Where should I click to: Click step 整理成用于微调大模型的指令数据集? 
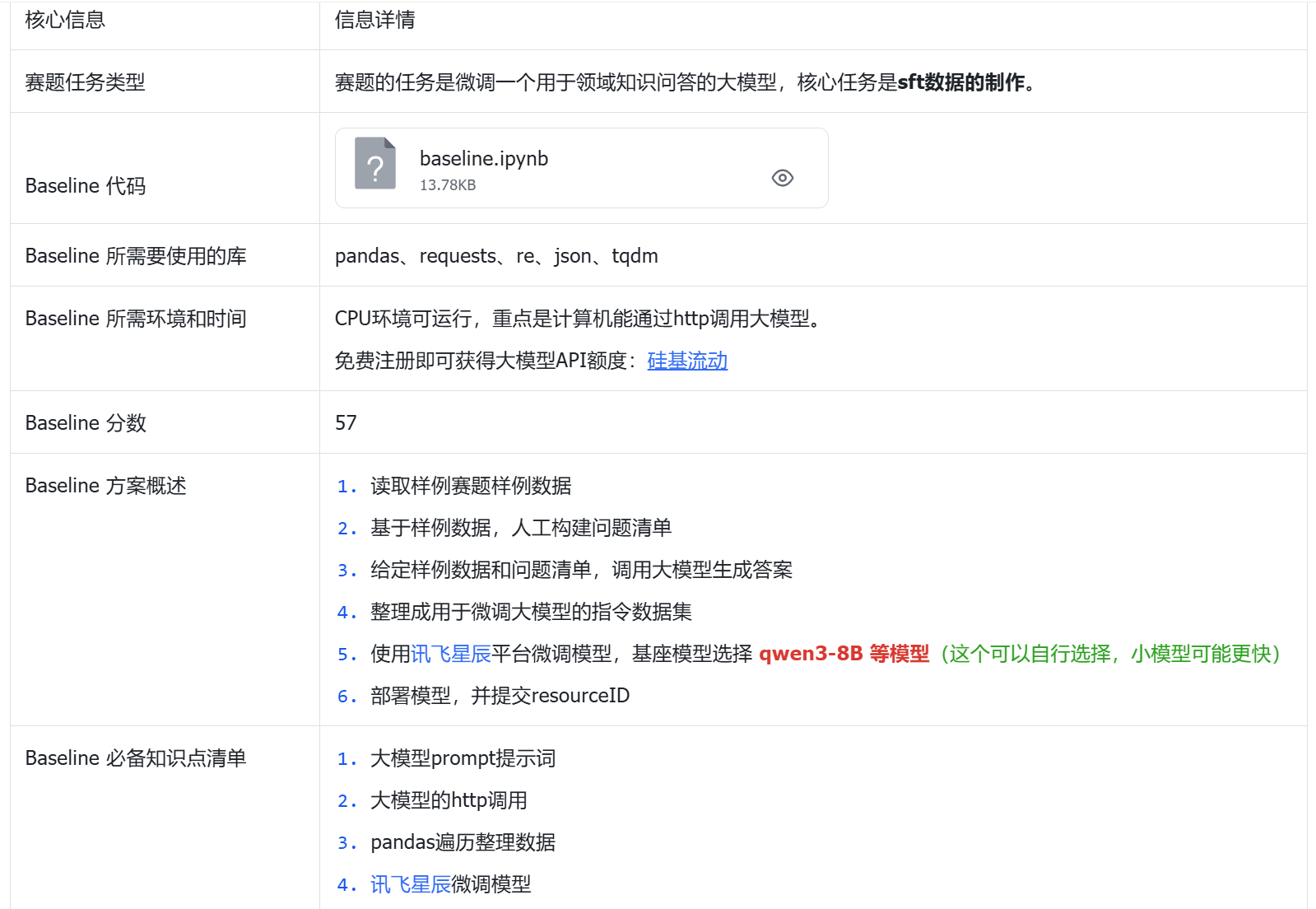(531, 612)
